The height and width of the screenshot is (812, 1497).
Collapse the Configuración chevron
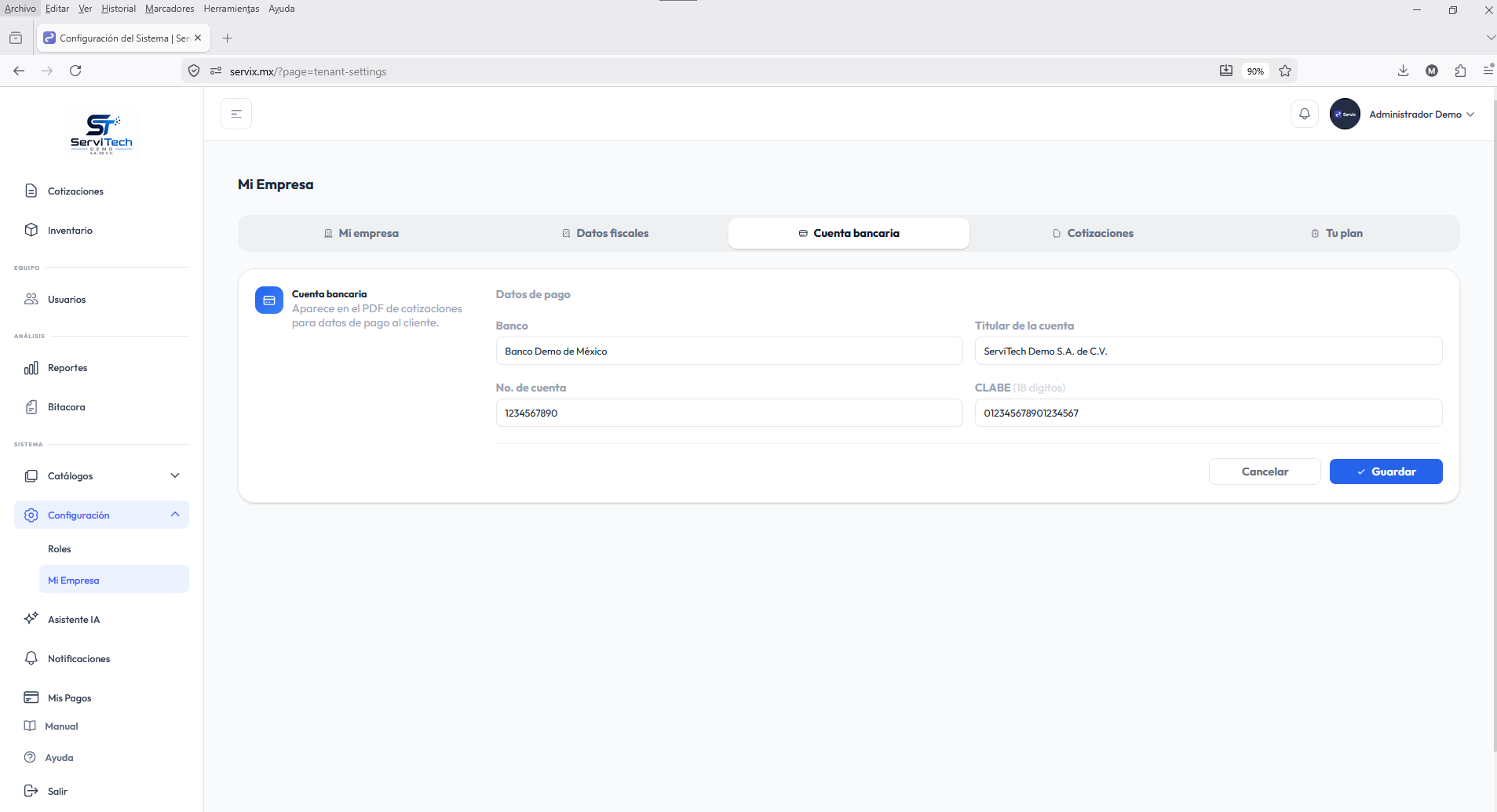[175, 515]
